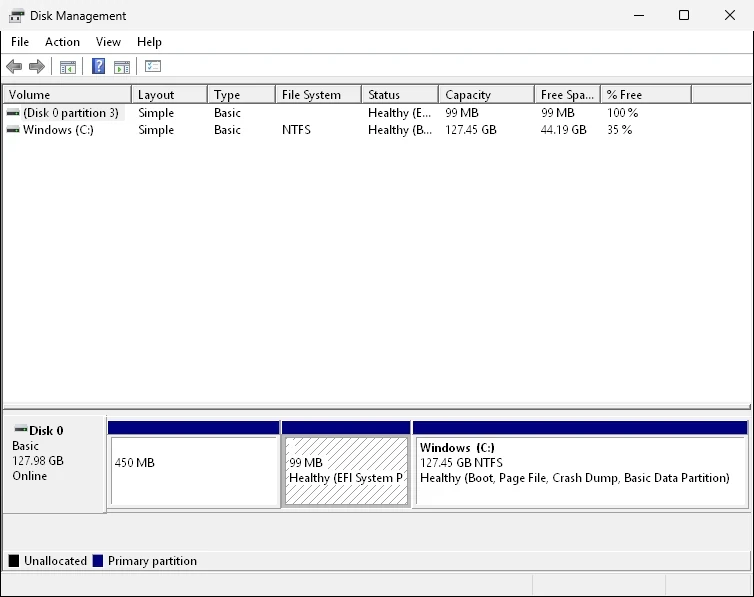The image size is (754, 597).
Task: Click the 99 MB capacity cell in list
Action: click(462, 113)
